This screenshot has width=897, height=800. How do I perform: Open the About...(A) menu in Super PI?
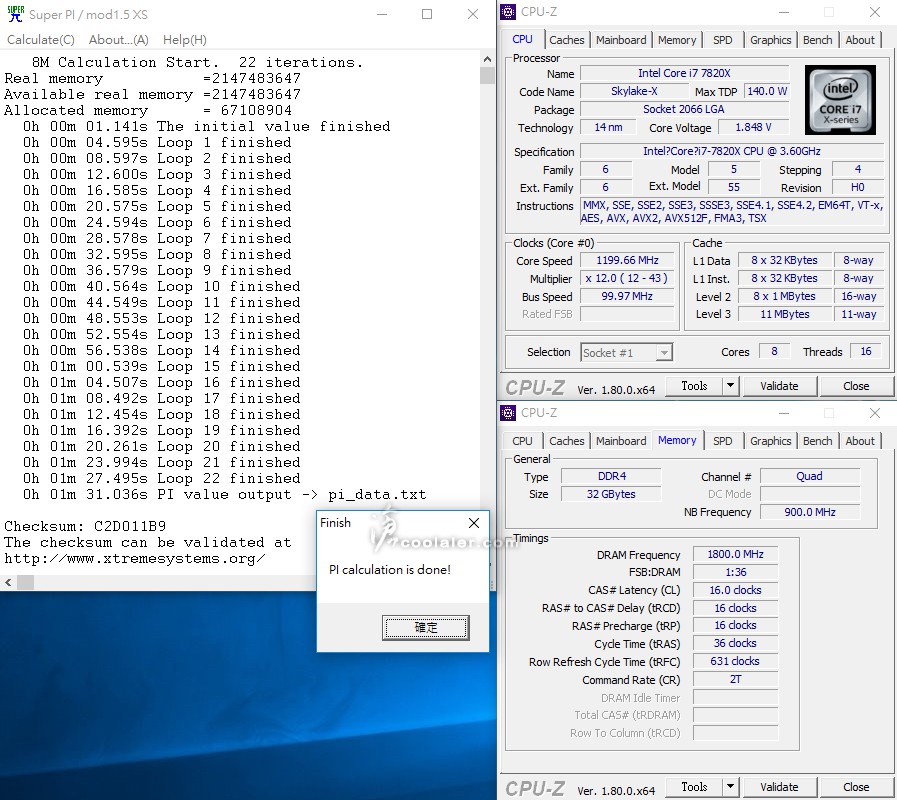(118, 39)
